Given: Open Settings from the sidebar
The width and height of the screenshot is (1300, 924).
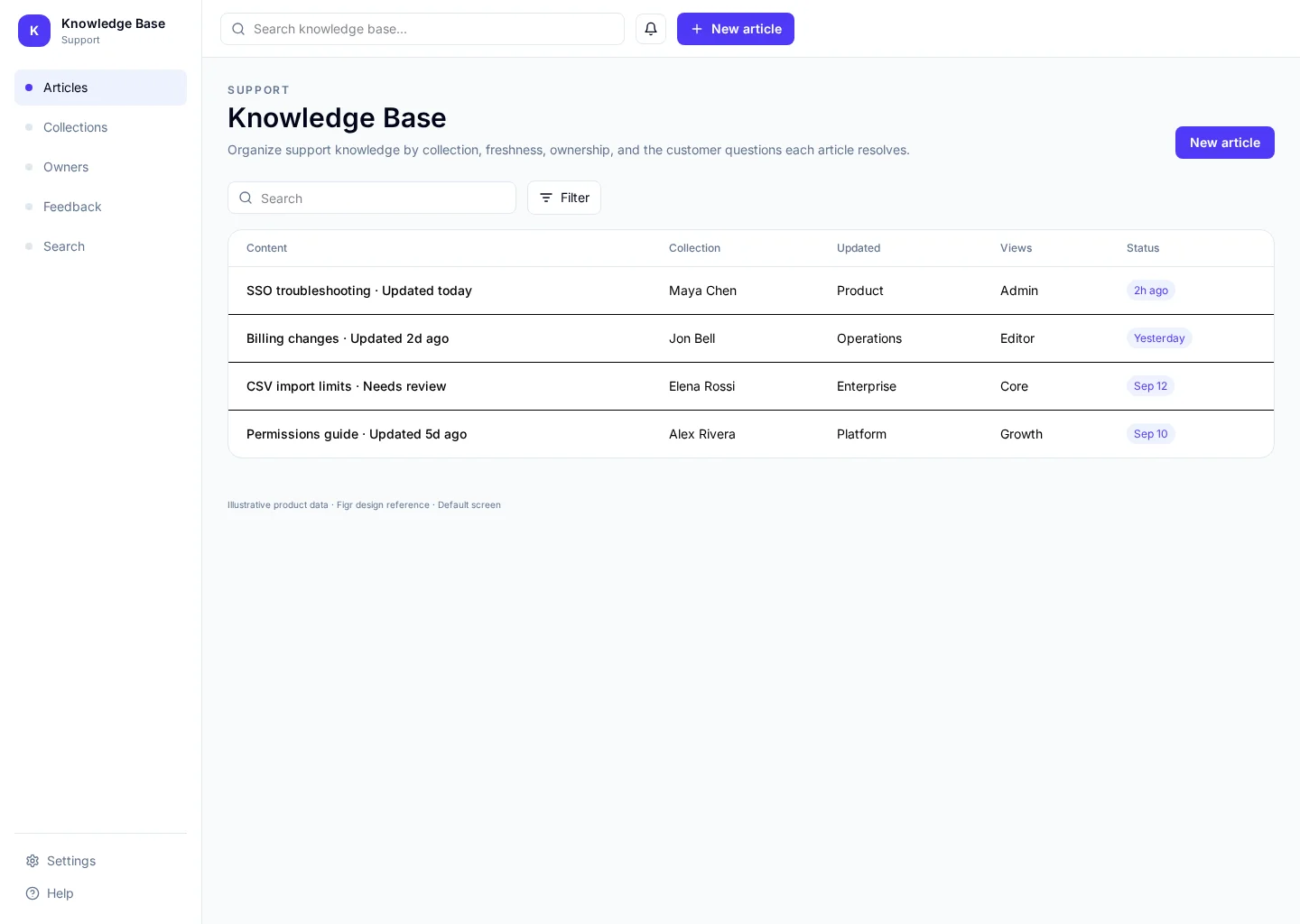Looking at the screenshot, I should (100, 861).
